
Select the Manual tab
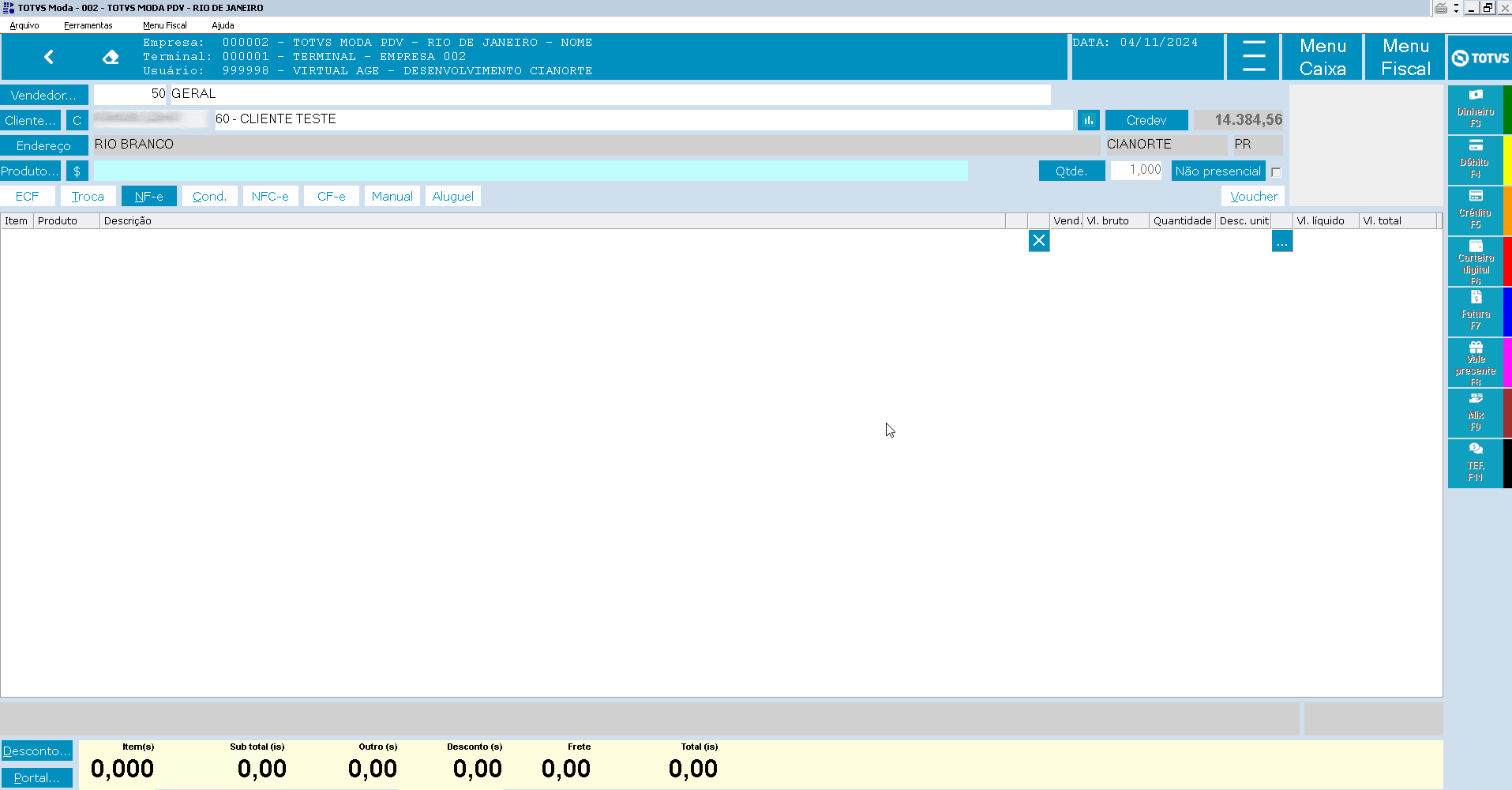pos(392,196)
